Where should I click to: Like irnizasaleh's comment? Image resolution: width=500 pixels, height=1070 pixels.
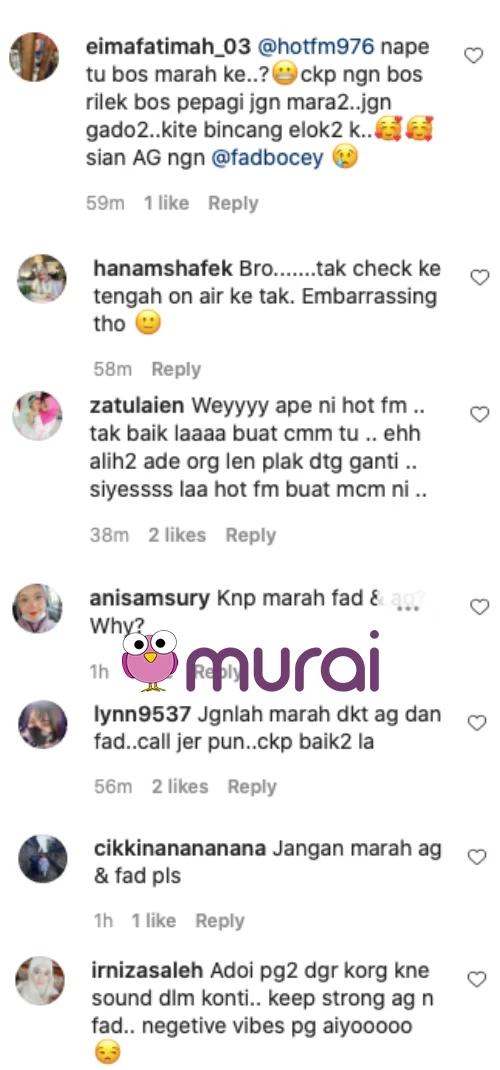(x=477, y=979)
